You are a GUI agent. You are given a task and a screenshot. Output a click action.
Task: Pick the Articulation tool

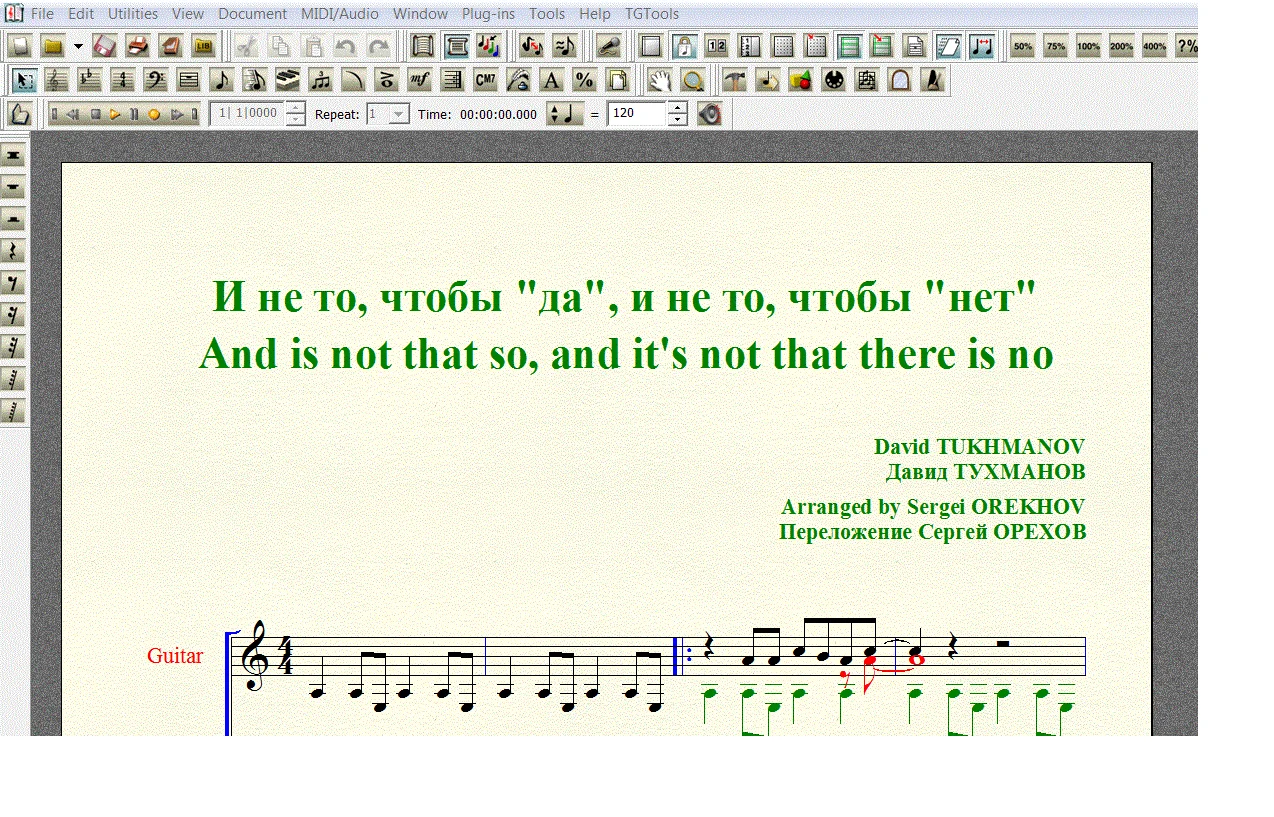pyautogui.click(x=386, y=80)
